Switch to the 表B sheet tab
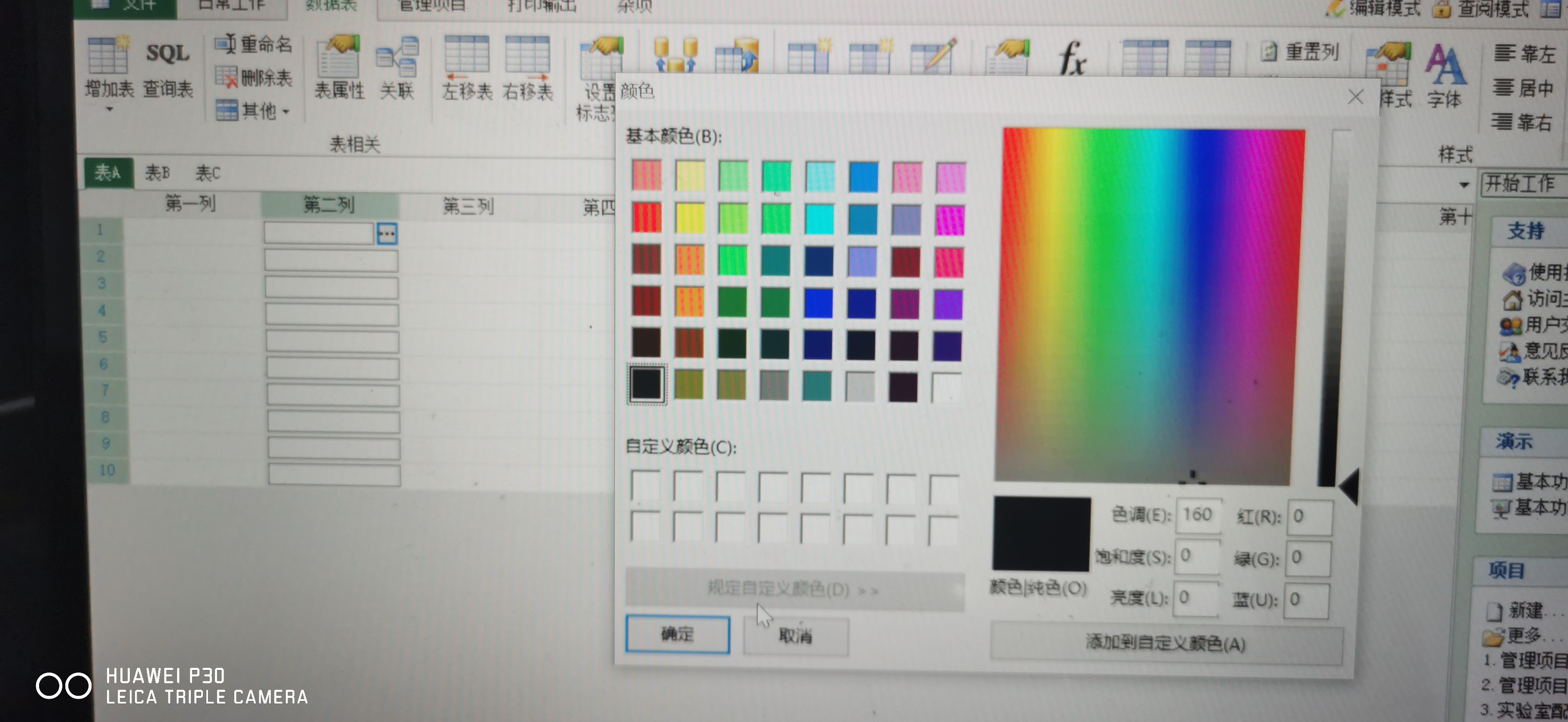The image size is (1568, 722). [x=158, y=174]
